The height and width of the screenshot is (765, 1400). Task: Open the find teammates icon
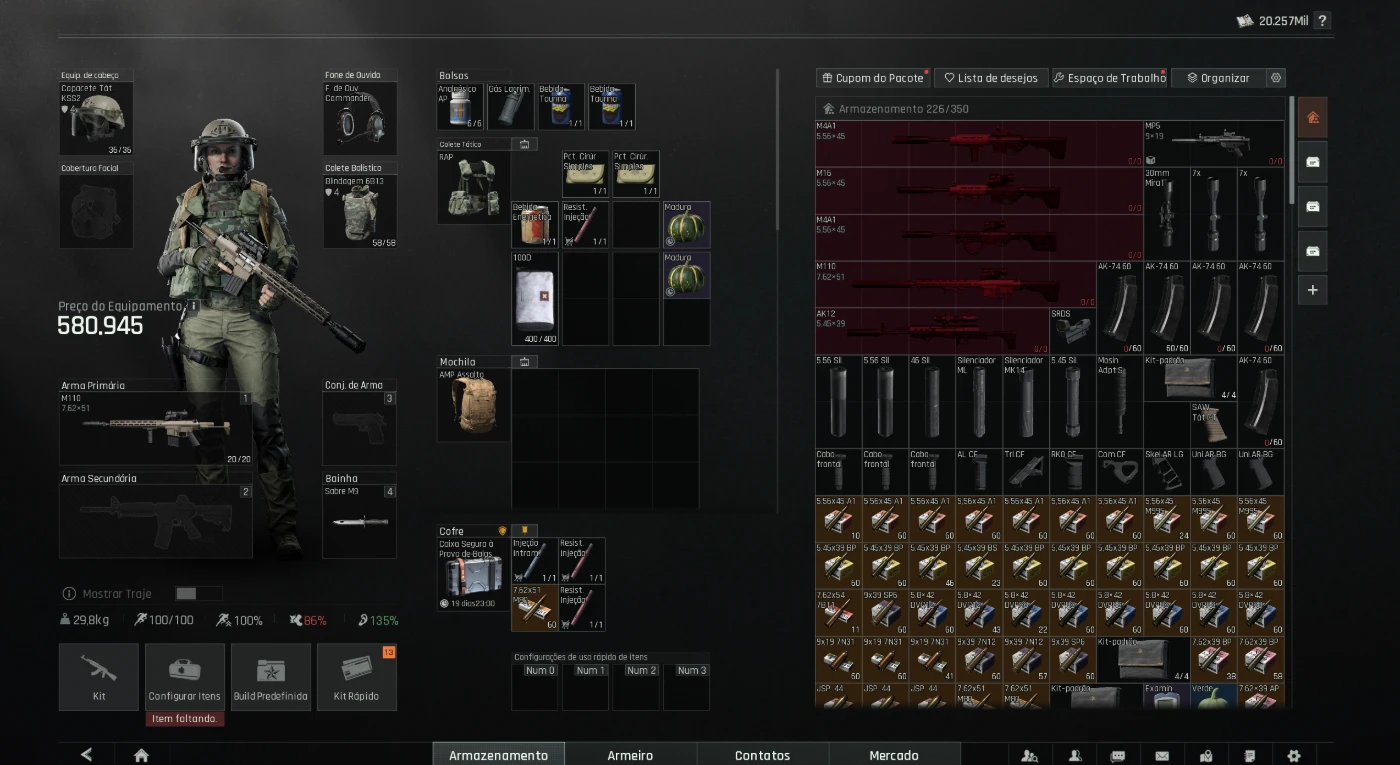point(1030,756)
